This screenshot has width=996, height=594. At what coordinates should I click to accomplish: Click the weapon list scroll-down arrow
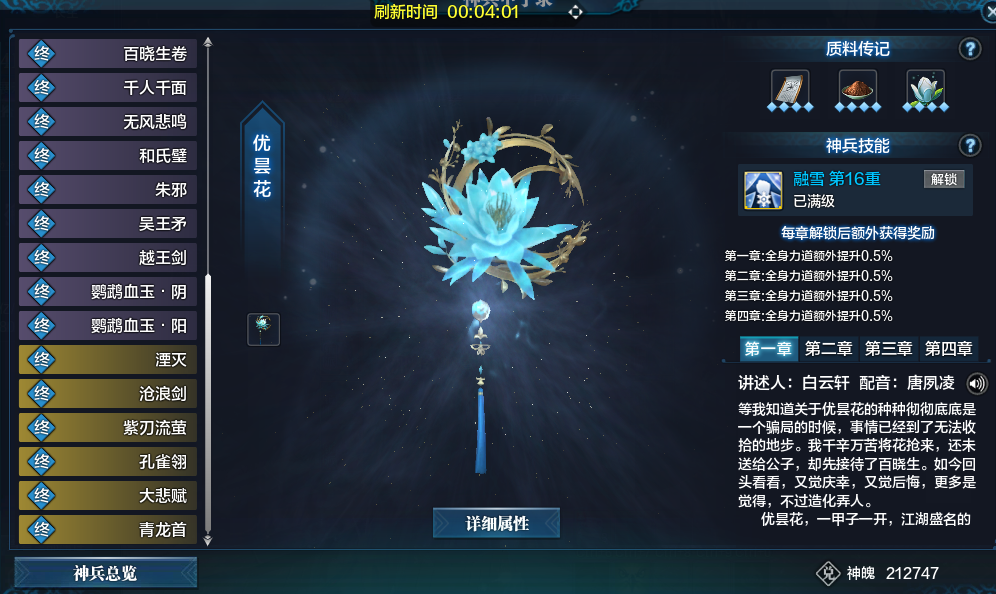coord(208,541)
